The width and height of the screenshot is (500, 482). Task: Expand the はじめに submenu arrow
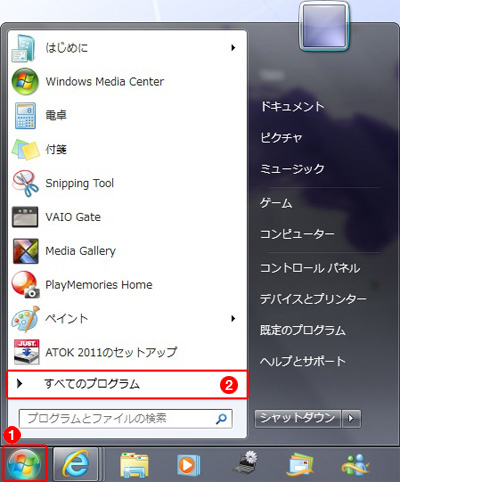pyautogui.click(x=233, y=48)
